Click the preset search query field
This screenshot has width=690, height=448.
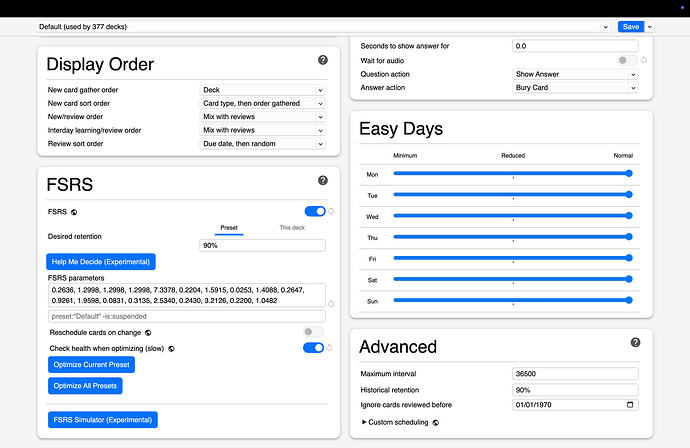[187, 316]
